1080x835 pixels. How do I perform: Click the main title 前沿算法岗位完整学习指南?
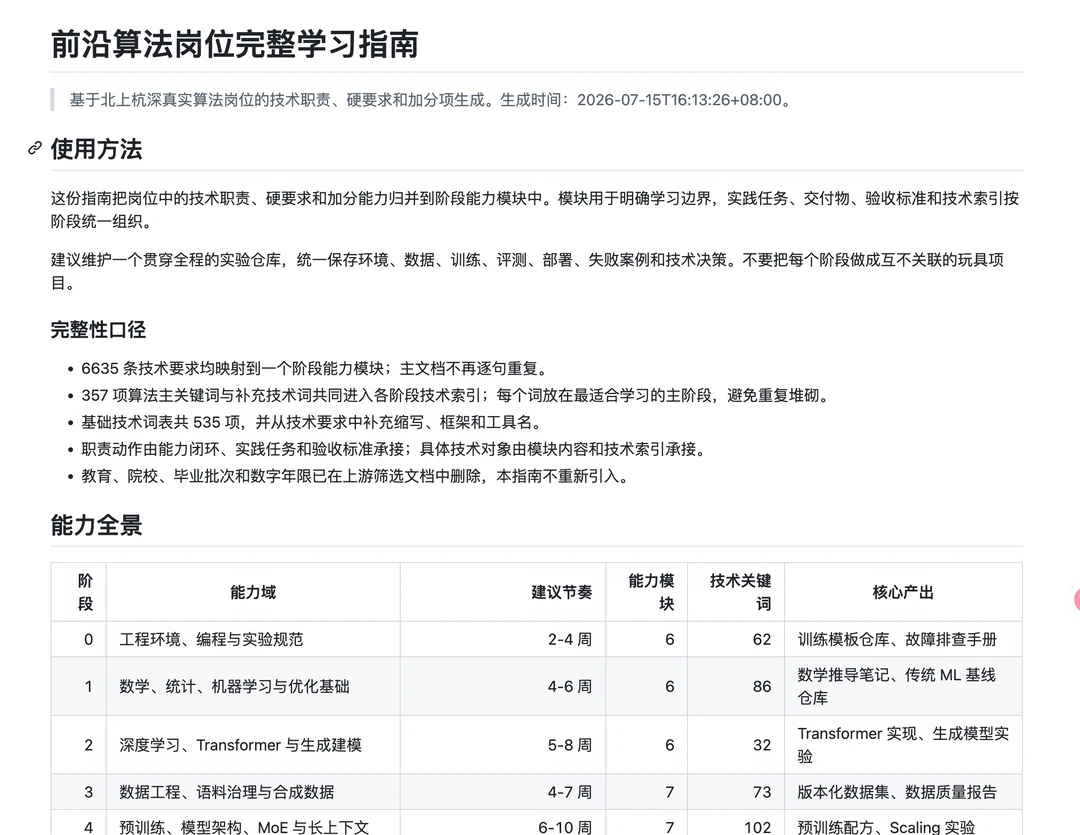click(235, 44)
